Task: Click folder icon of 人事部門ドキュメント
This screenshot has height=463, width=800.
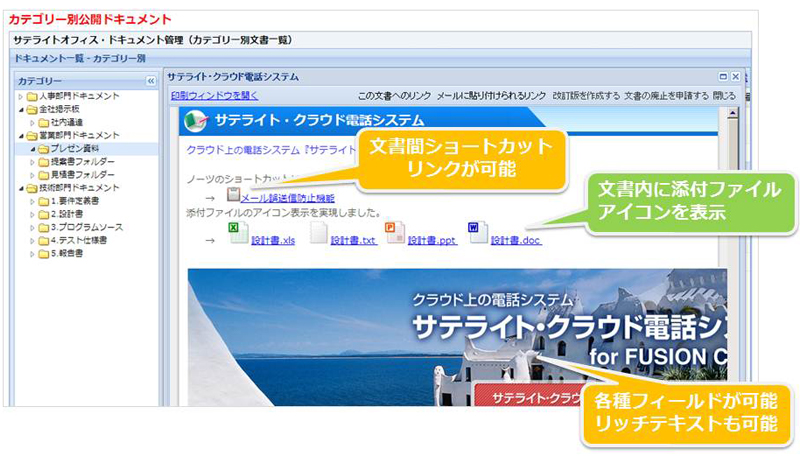Action: (32, 96)
